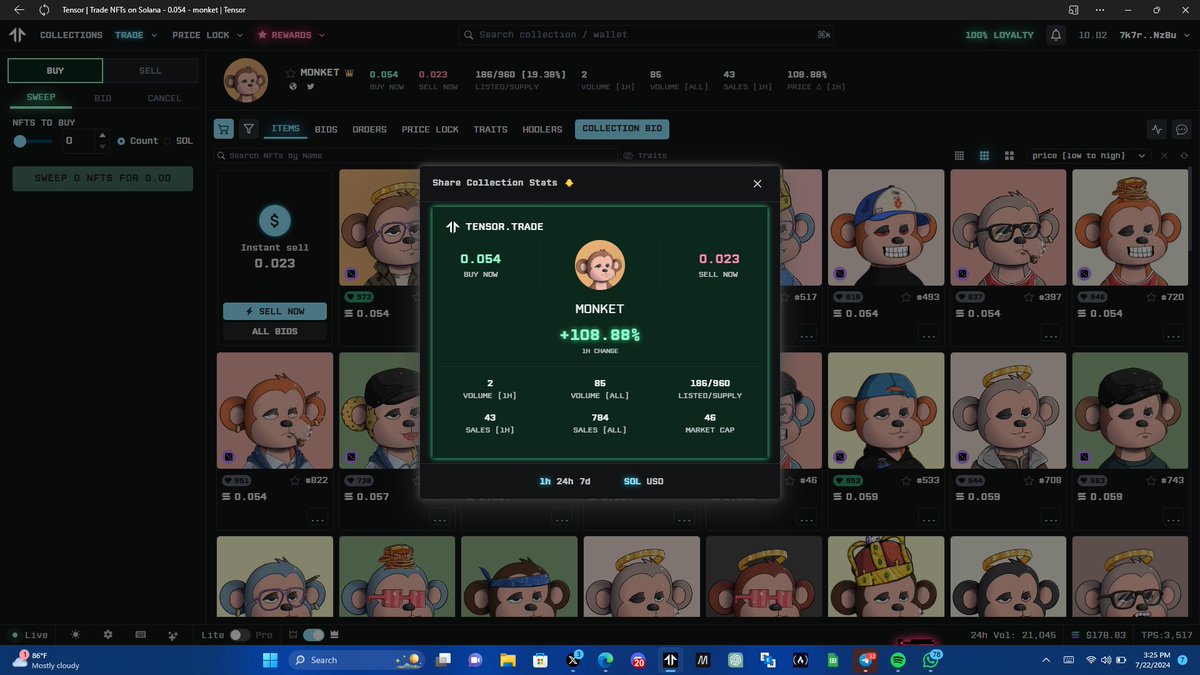Open the chat bubble icon
The width and height of the screenshot is (1200, 675).
[1181, 129]
